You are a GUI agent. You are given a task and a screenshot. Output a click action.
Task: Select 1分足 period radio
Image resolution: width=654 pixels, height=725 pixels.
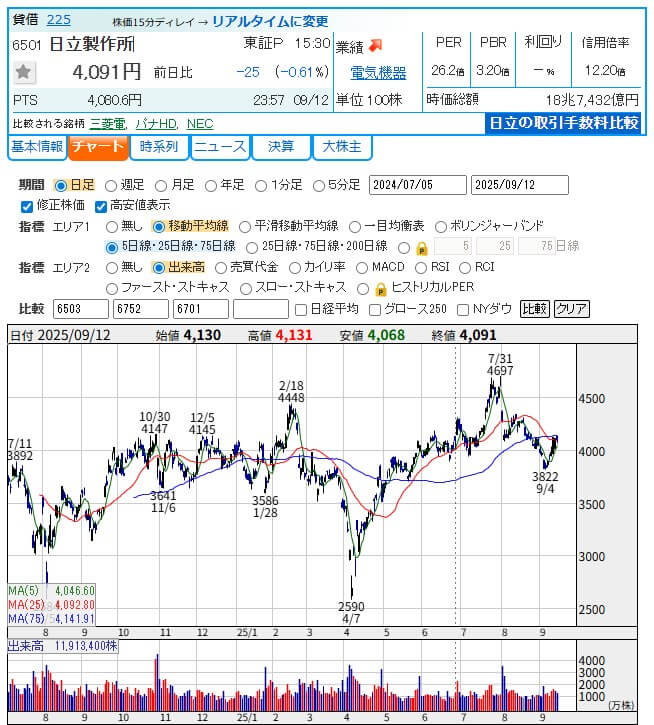(x=261, y=186)
